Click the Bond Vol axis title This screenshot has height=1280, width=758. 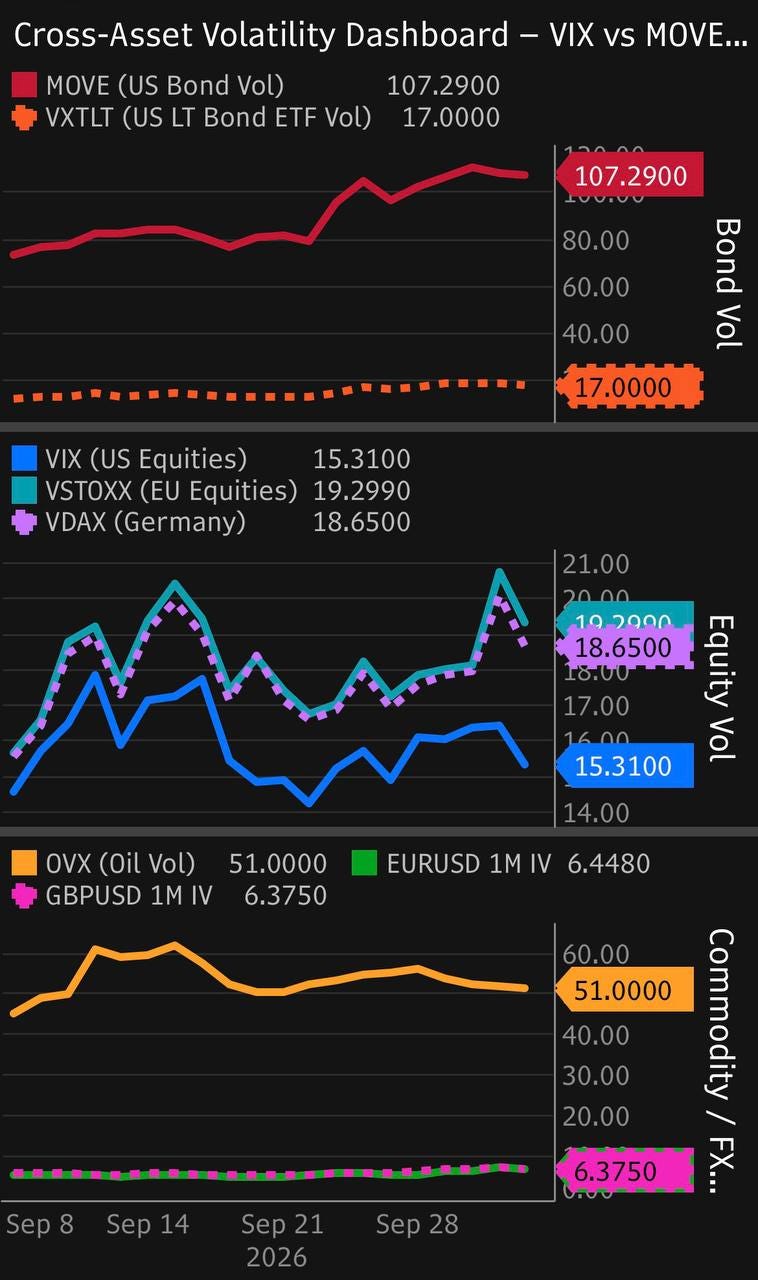(728, 283)
